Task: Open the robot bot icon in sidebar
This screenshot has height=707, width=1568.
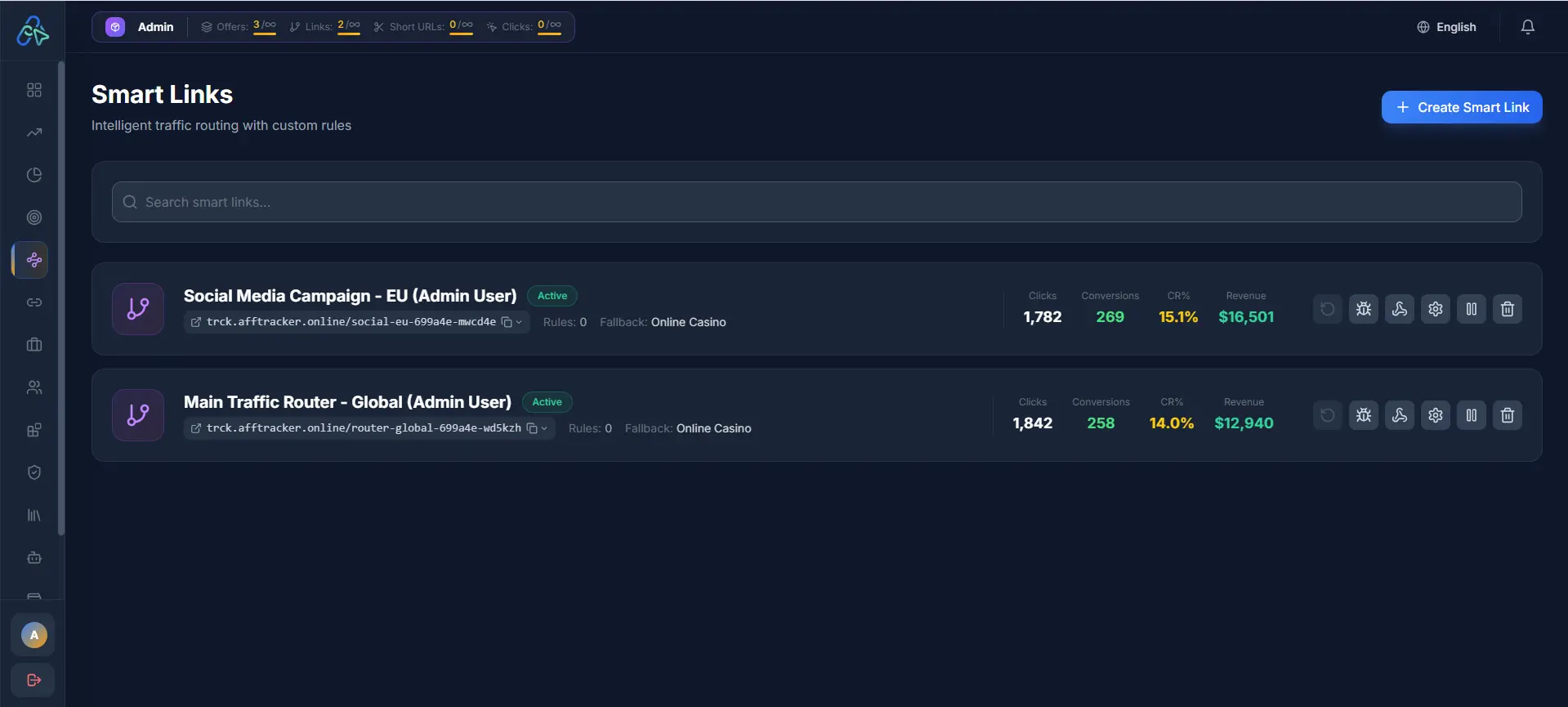Action: coord(34,557)
